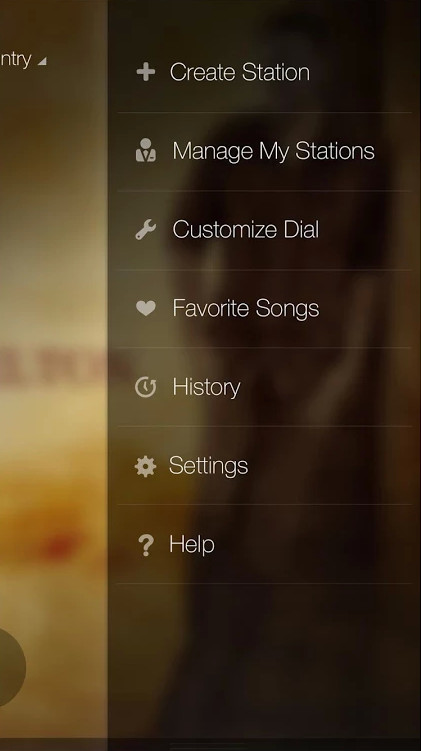
Task: Tap the gear icon for Settings
Action: point(145,466)
